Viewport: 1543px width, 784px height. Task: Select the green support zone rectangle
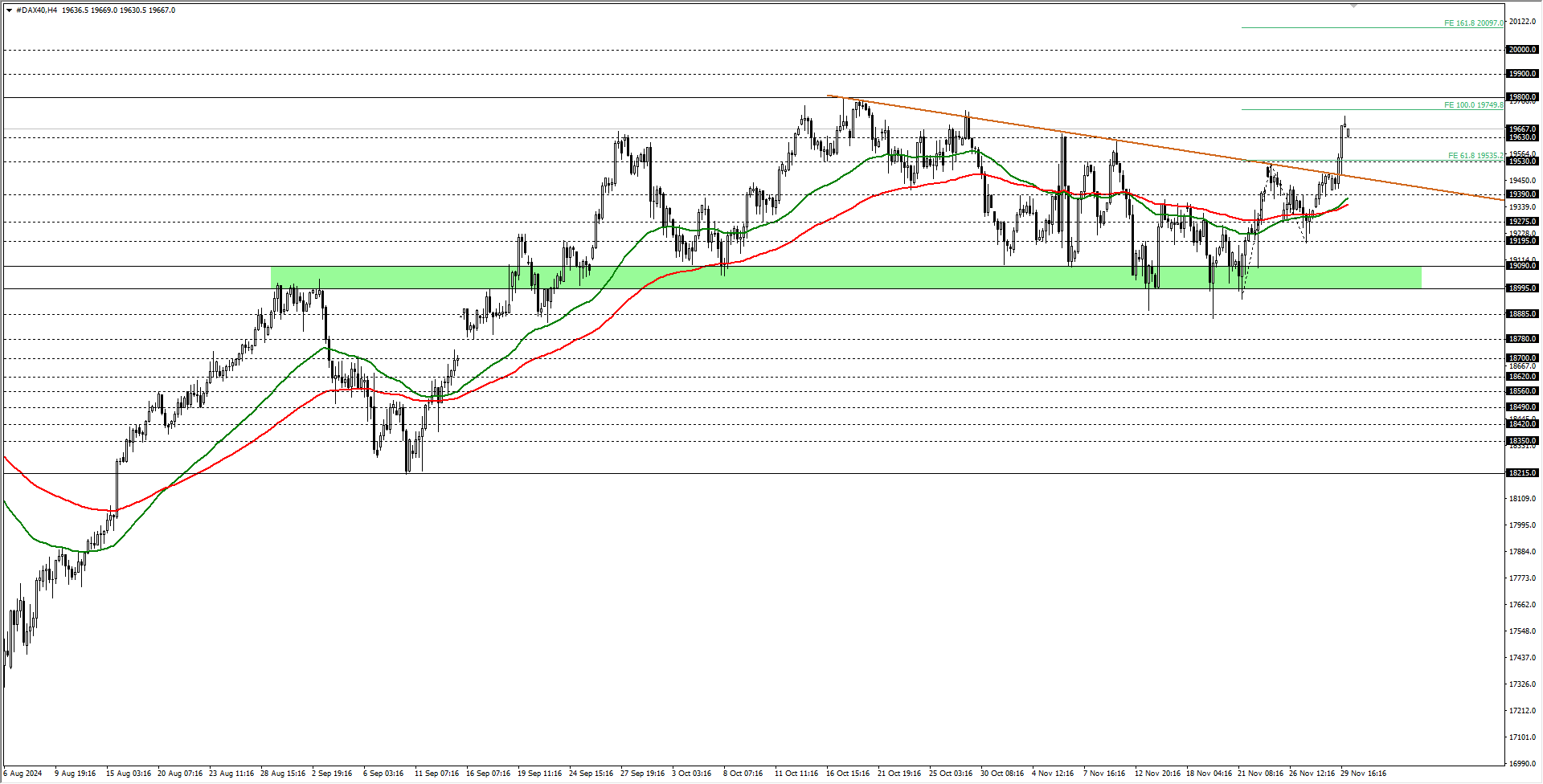(846, 278)
